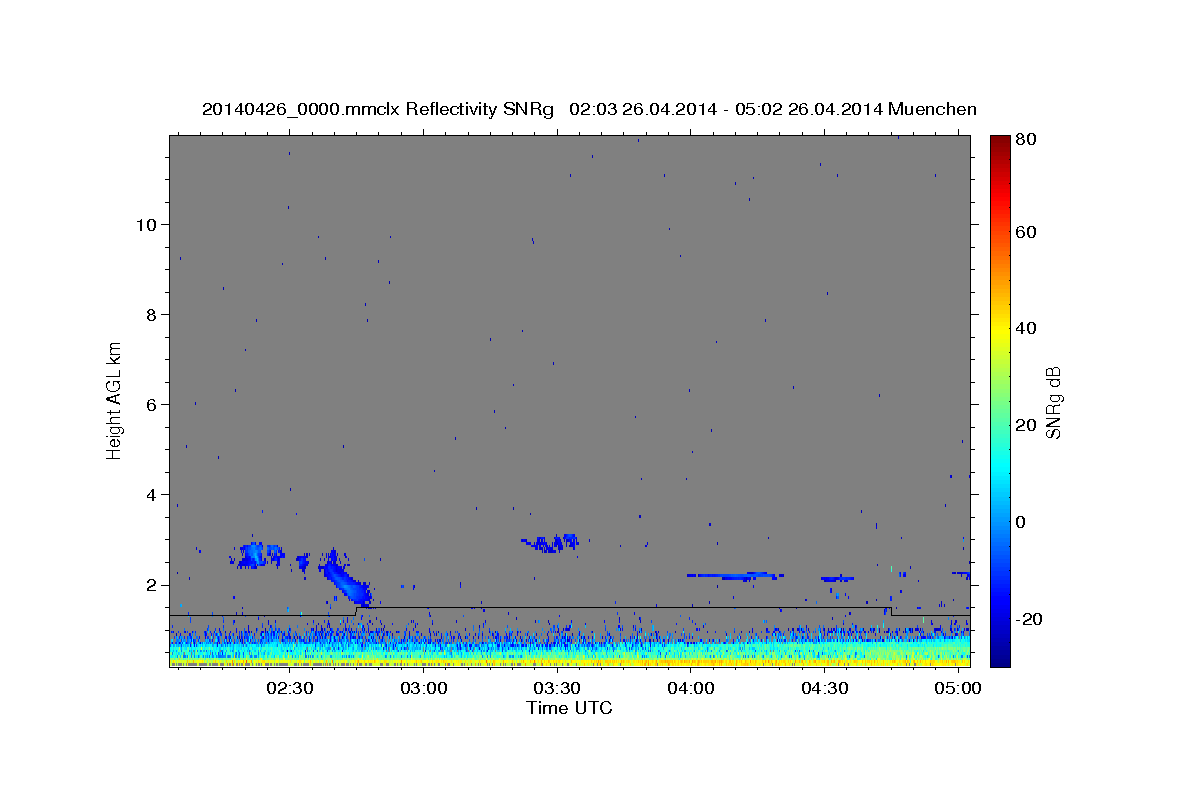Click the colorbar value 40

[1024, 328]
